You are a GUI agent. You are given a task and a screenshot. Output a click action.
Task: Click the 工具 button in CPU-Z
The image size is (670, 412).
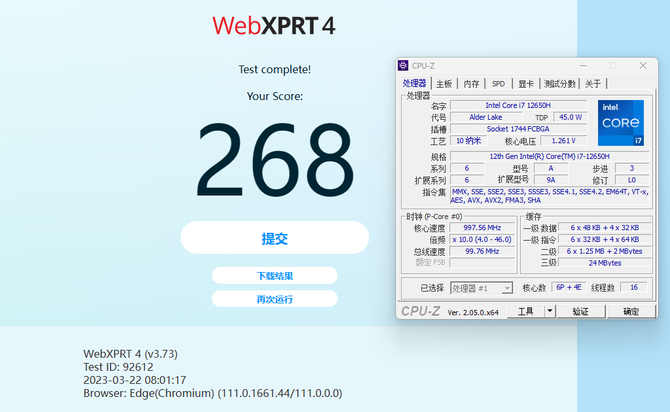(526, 312)
